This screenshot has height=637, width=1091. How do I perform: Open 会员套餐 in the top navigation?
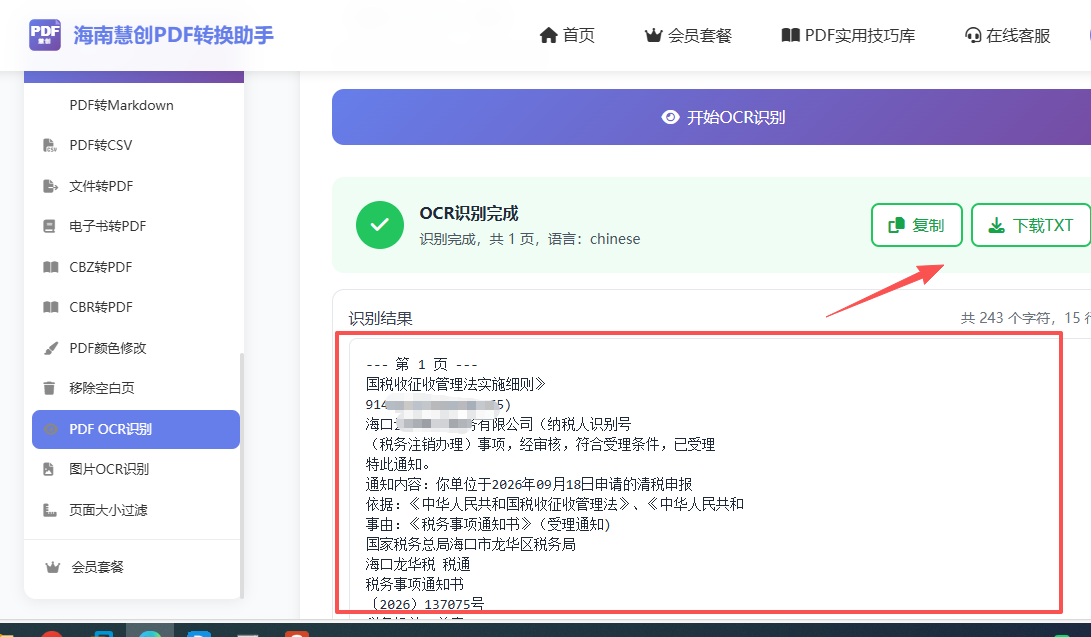coord(699,35)
